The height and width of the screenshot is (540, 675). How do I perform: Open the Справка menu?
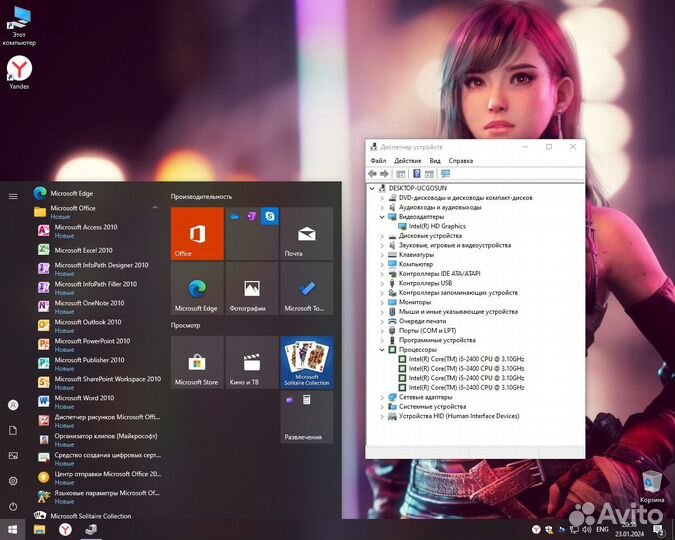point(461,161)
